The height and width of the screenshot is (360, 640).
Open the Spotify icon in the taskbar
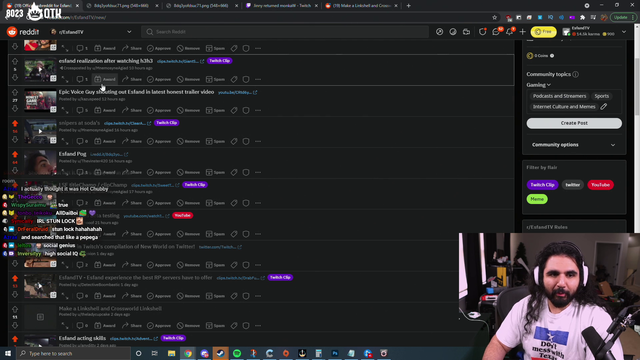237,353
